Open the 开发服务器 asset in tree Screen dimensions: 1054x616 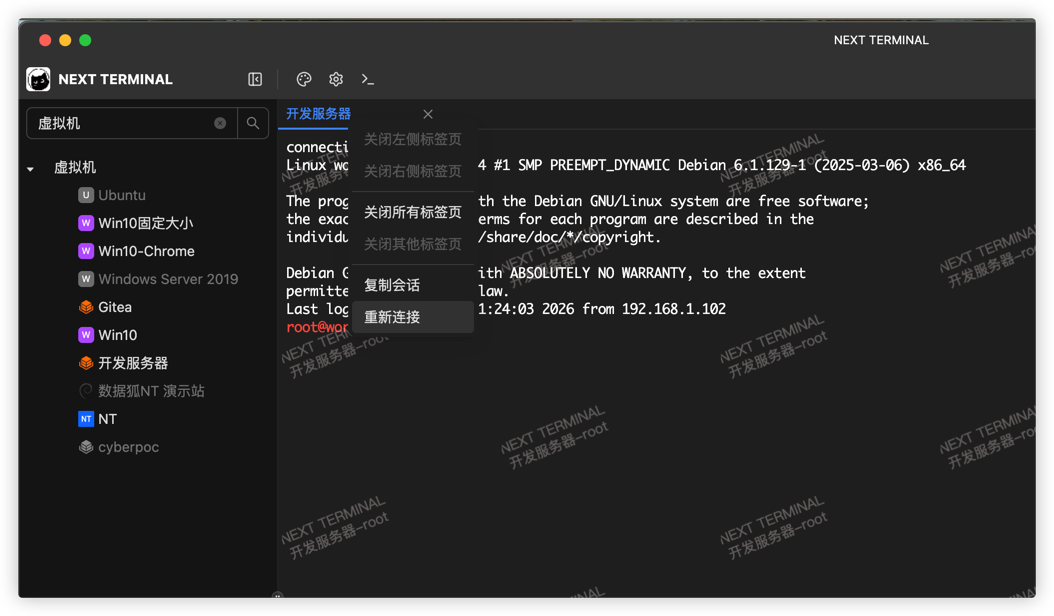pos(133,363)
